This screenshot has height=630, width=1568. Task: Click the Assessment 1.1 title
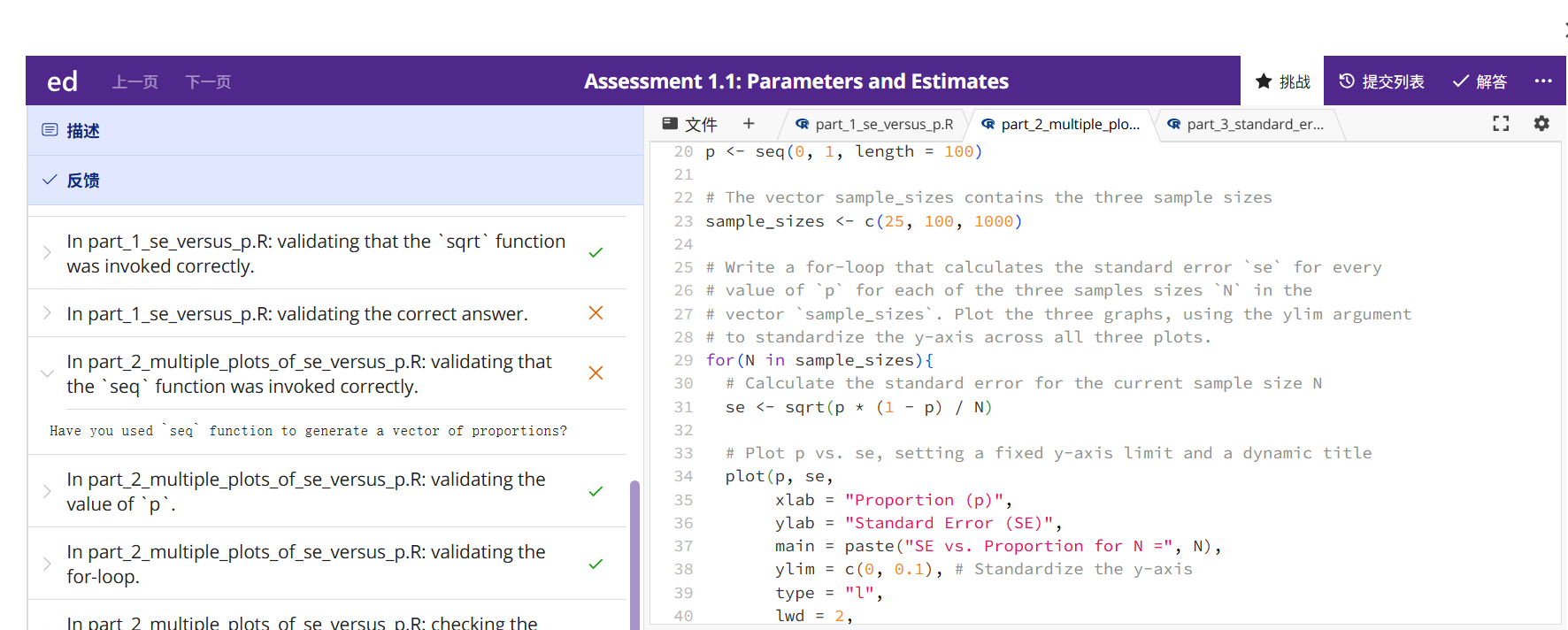coord(796,81)
